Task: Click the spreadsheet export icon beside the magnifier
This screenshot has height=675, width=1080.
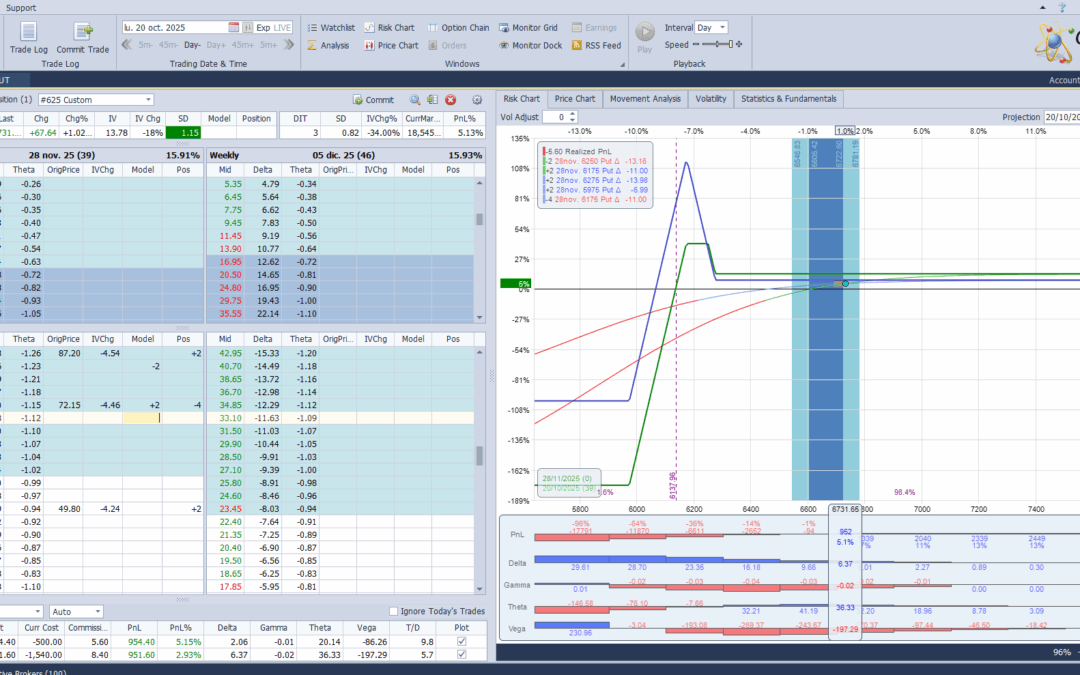Action: (x=433, y=100)
